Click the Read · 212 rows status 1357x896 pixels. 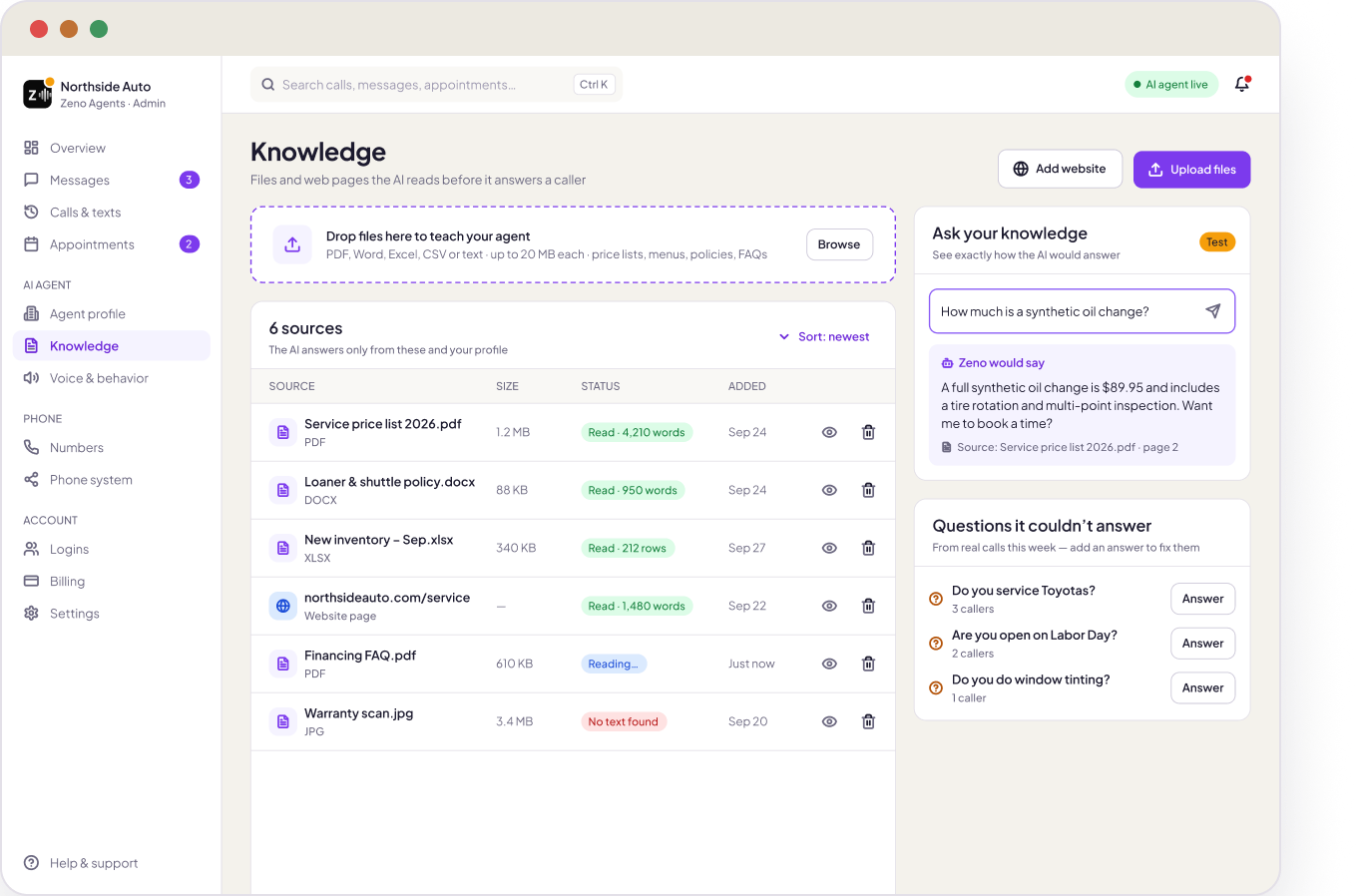(x=628, y=548)
